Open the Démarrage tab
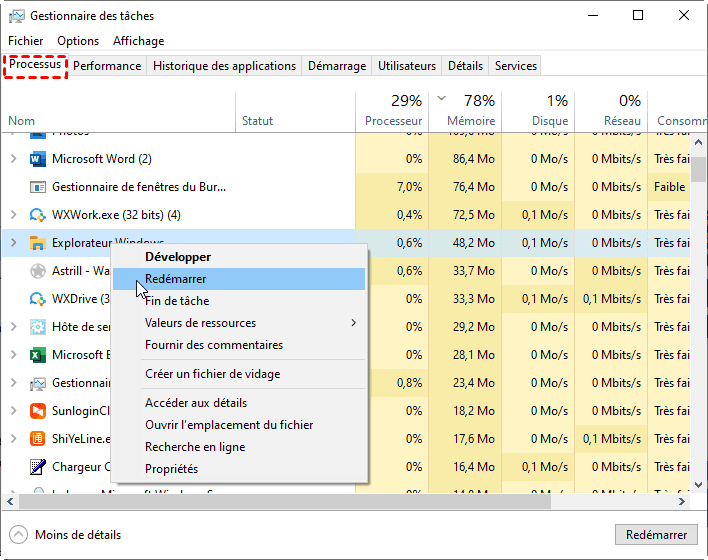708x560 pixels. coord(336,66)
